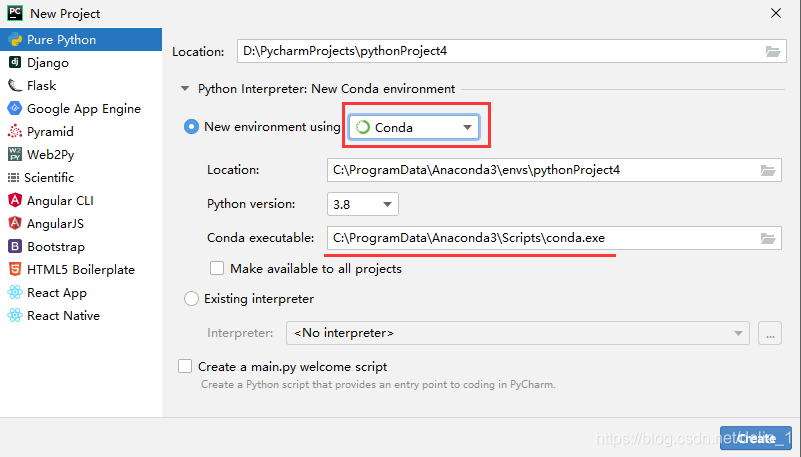
Task: Select Django project type
Action: 81,63
